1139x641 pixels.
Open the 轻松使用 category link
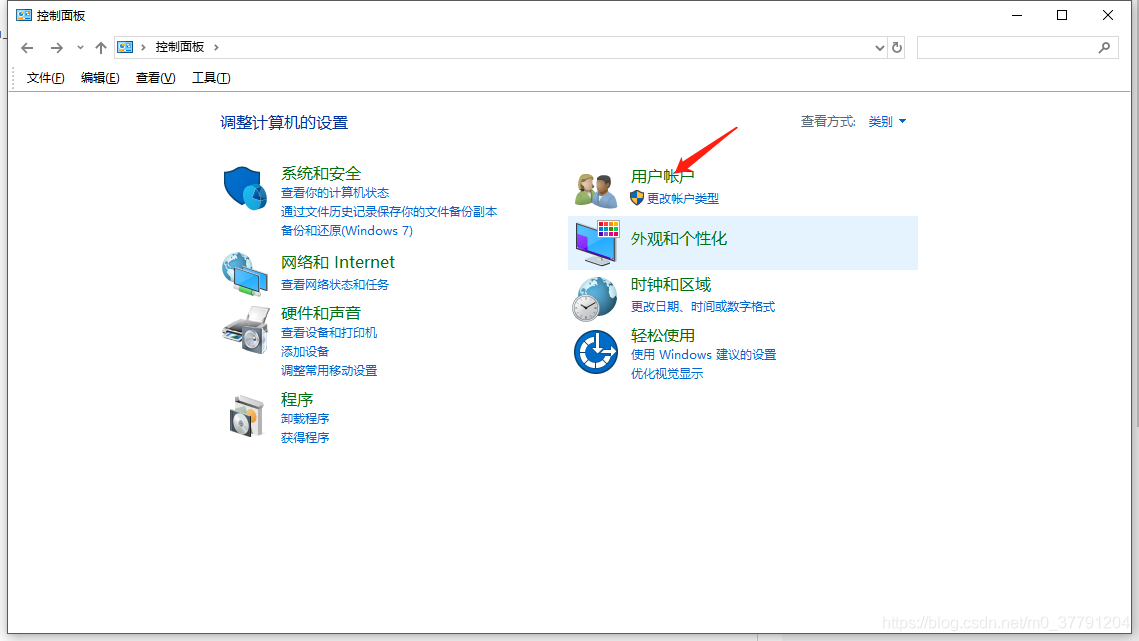tap(662, 336)
